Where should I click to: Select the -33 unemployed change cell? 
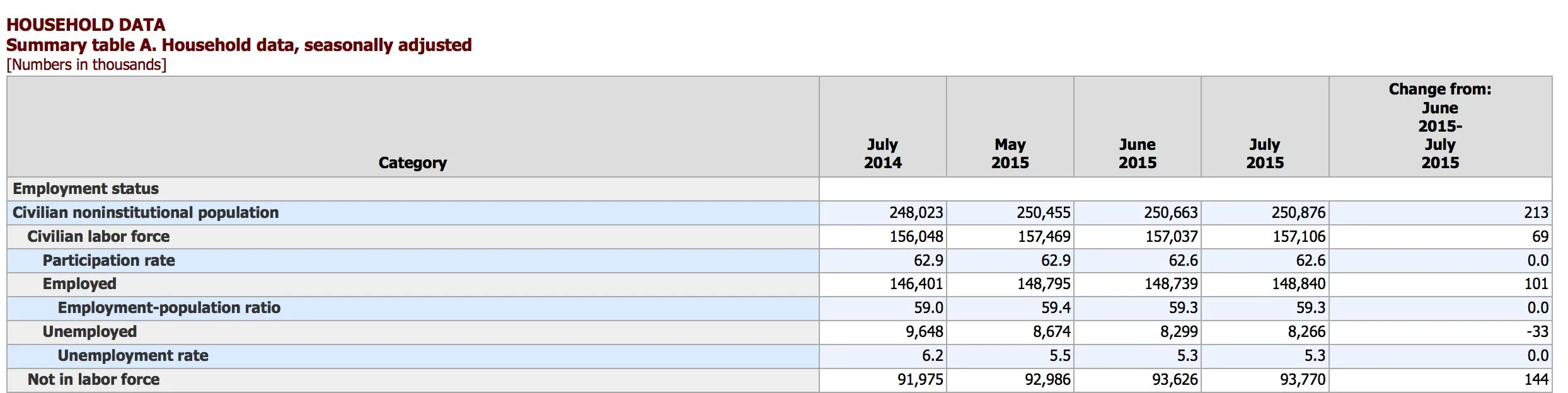point(1536,332)
